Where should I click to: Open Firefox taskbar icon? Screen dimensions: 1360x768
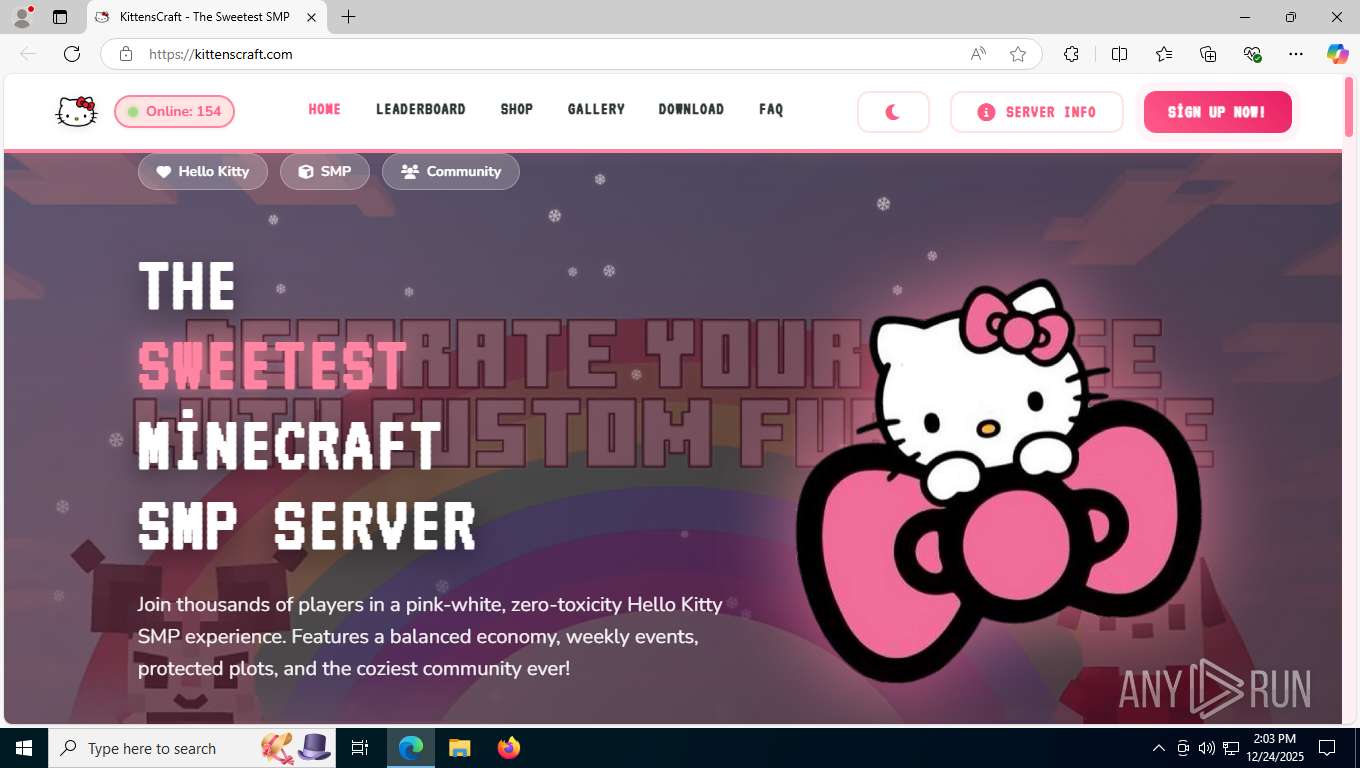(x=508, y=748)
